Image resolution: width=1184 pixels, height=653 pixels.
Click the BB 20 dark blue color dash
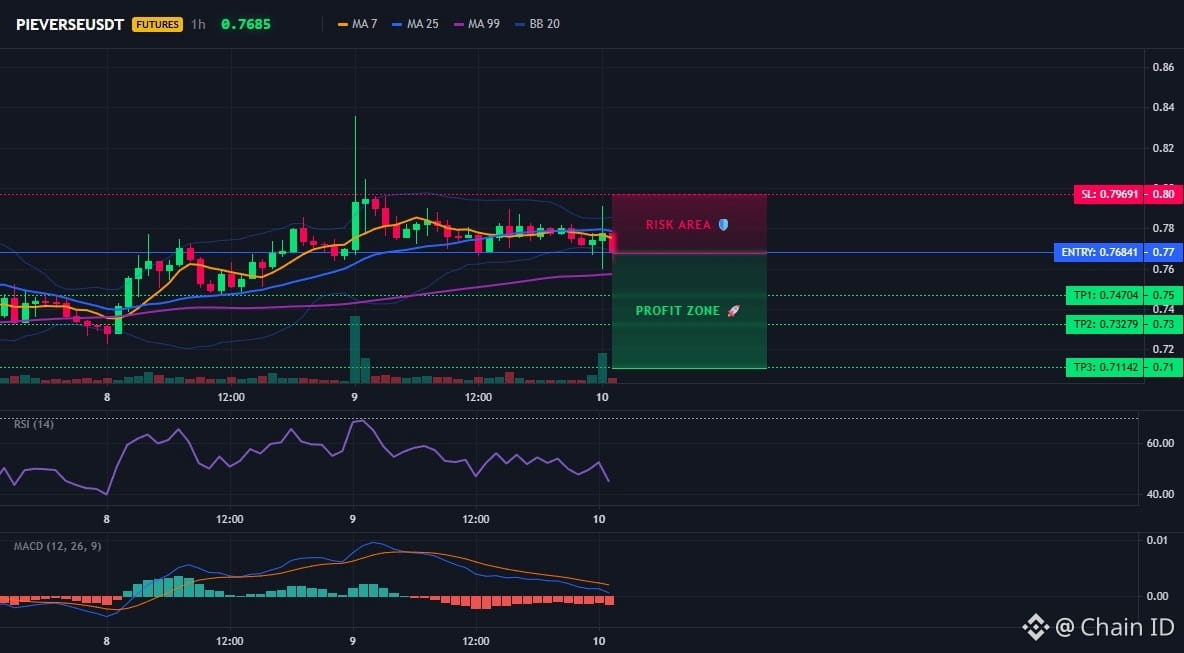point(520,24)
